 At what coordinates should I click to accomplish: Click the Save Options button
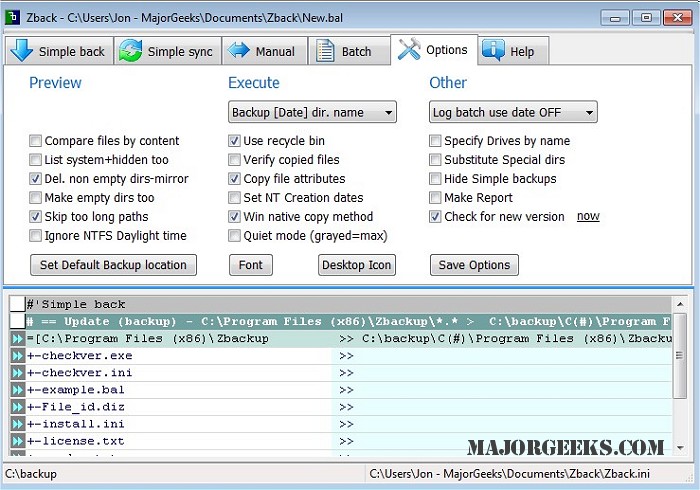(x=474, y=265)
